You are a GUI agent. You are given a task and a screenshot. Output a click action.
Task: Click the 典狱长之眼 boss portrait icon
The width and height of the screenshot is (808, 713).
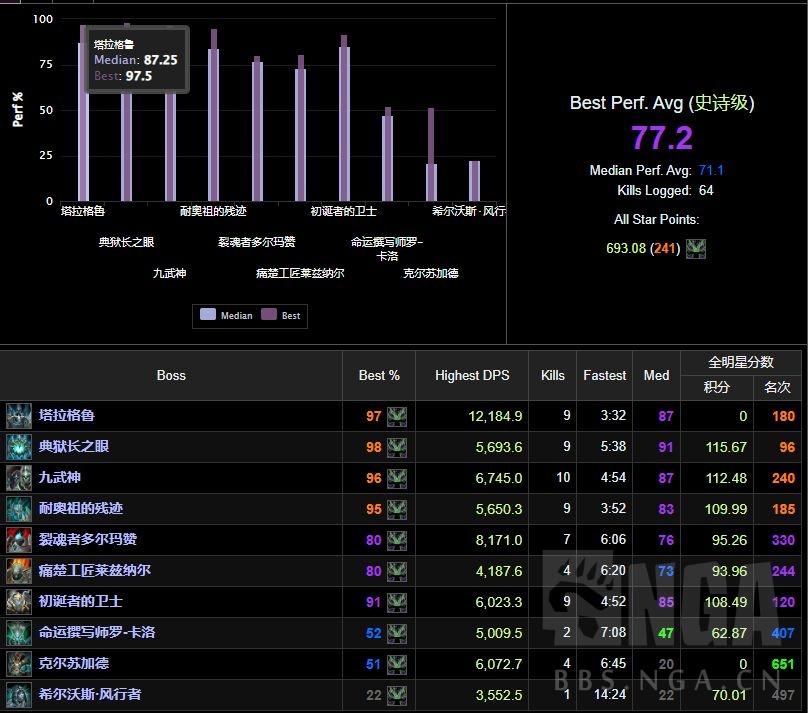pyautogui.click(x=19, y=446)
